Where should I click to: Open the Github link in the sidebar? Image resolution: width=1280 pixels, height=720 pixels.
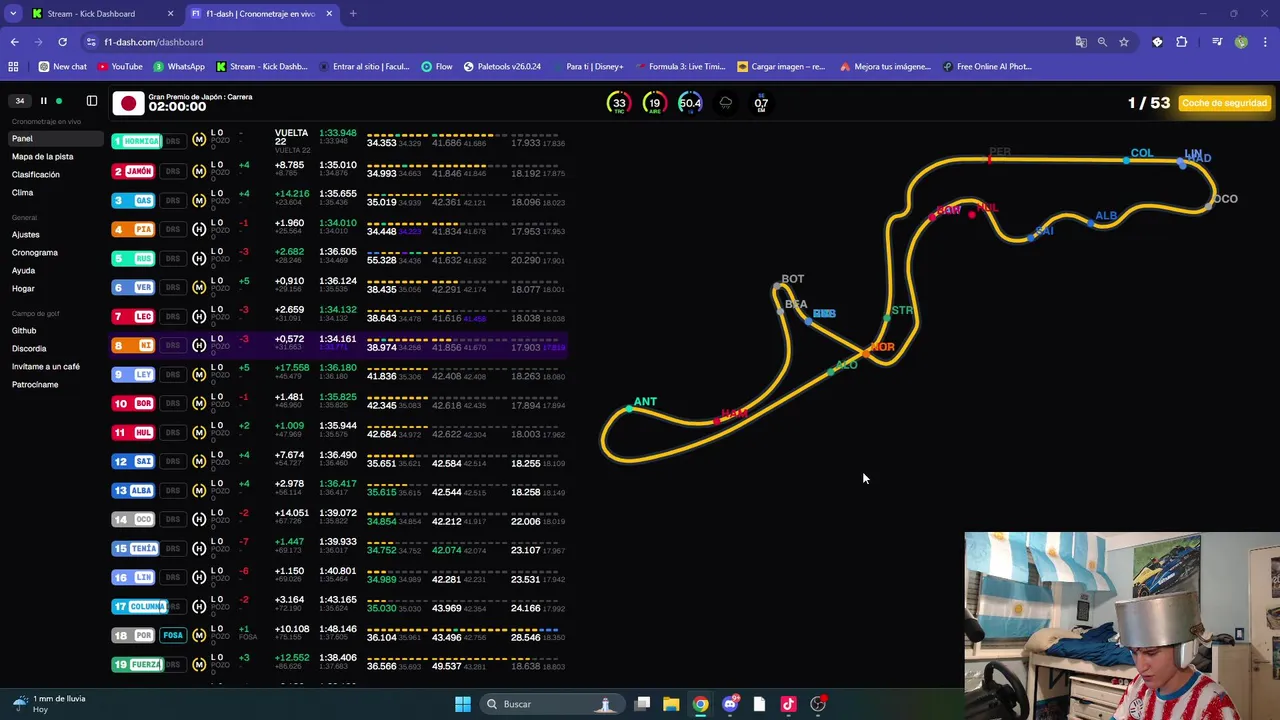(24, 331)
